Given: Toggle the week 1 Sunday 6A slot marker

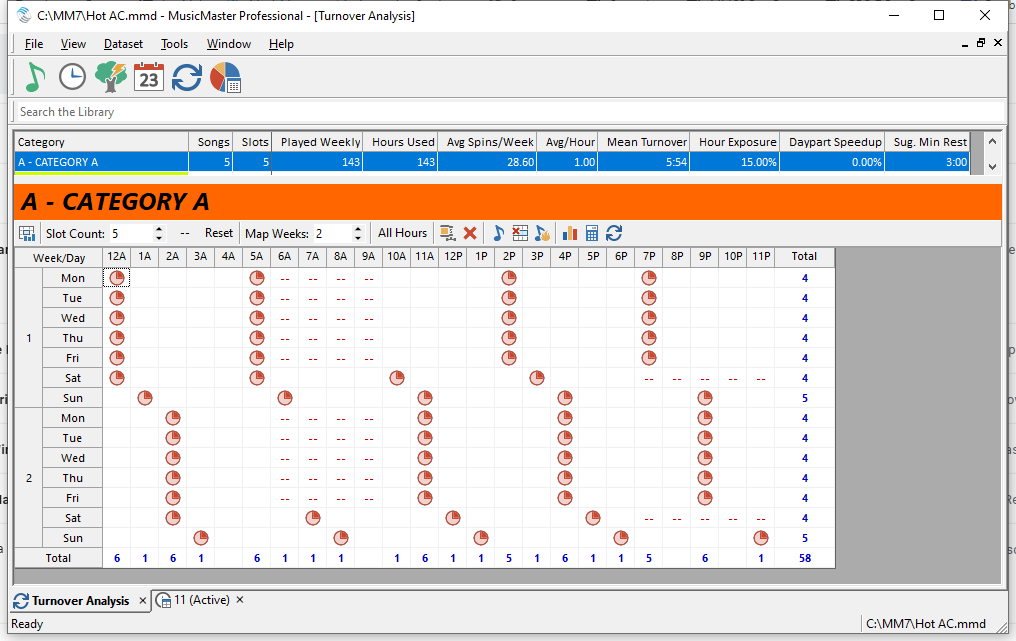Looking at the screenshot, I should 285,398.
